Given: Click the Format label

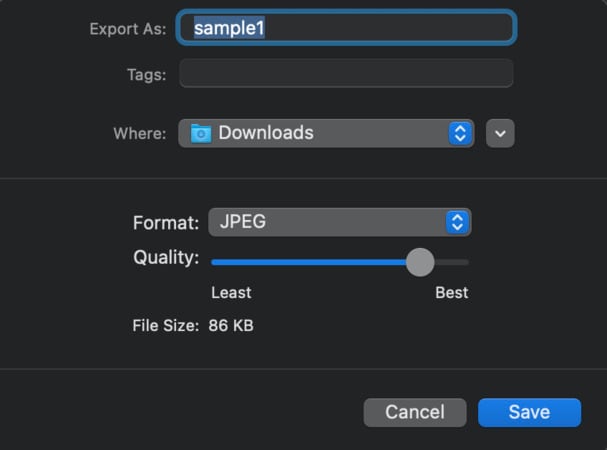Looking at the screenshot, I should pos(166,223).
